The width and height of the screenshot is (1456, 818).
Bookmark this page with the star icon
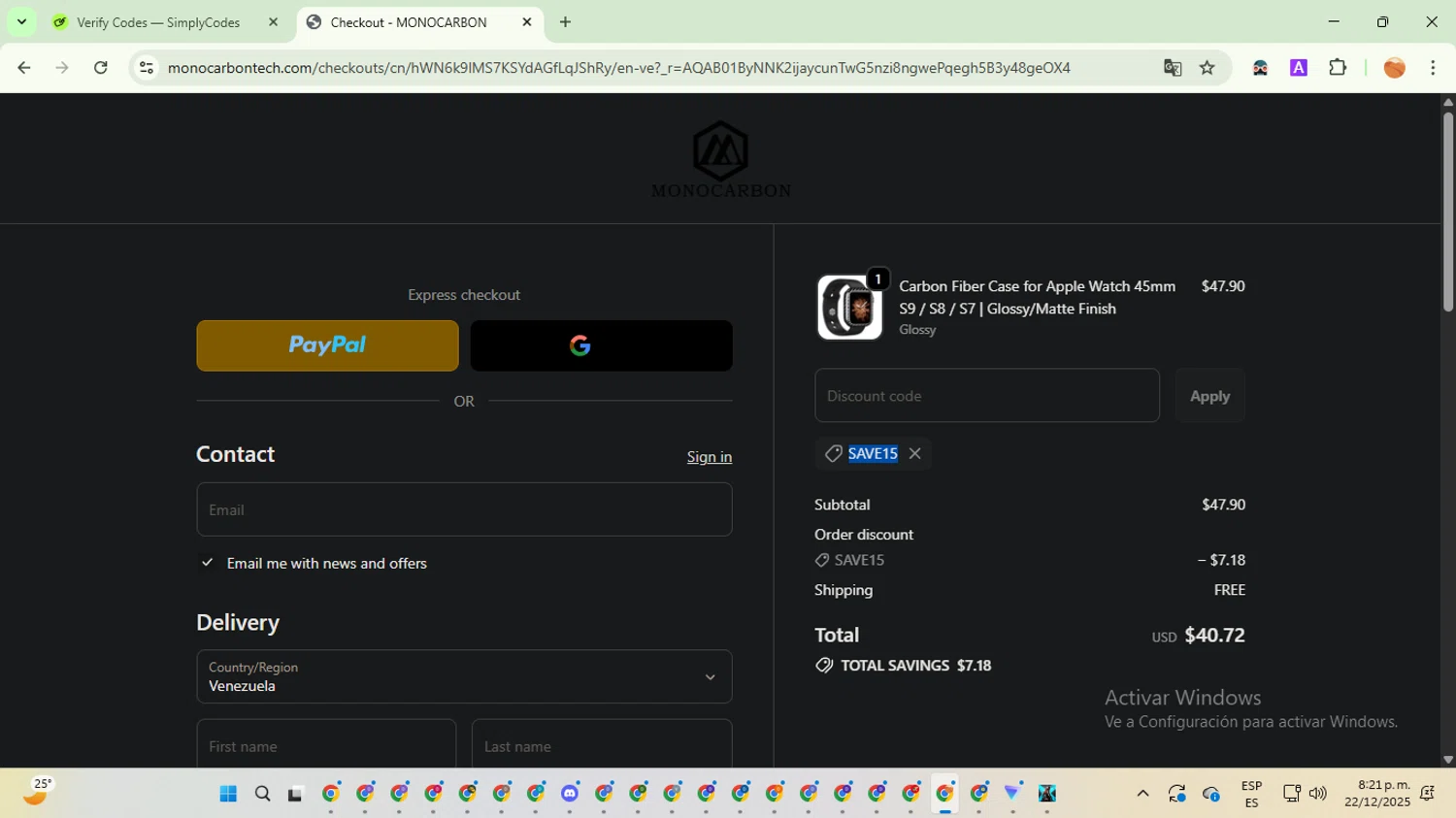click(x=1208, y=68)
